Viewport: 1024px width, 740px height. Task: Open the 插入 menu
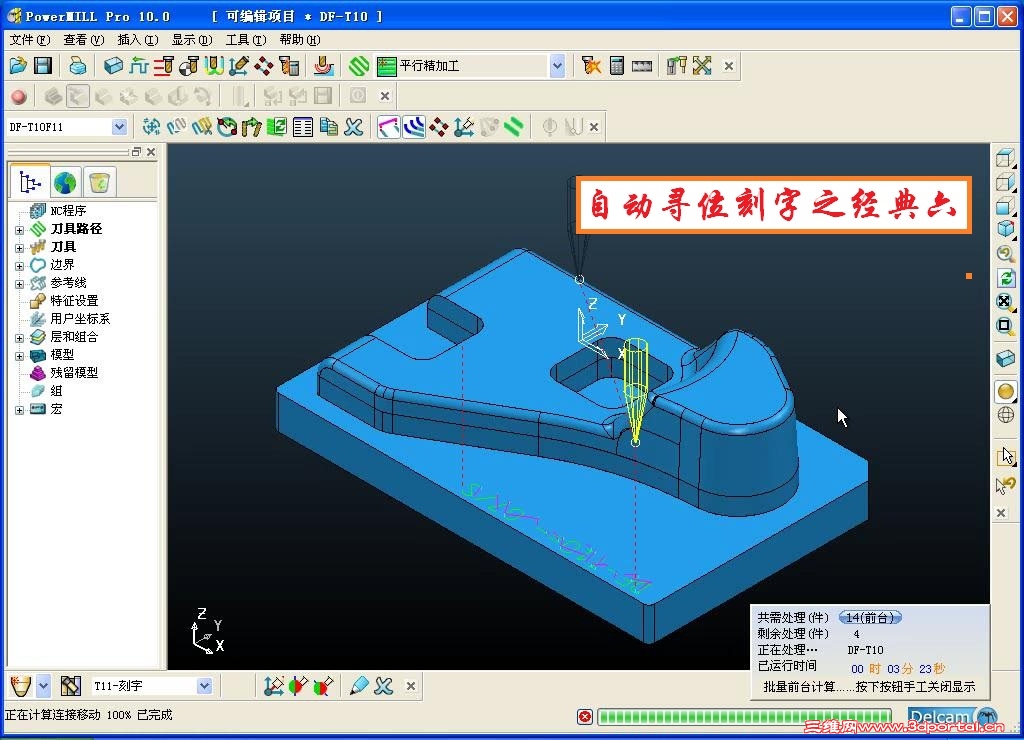[x=138, y=40]
